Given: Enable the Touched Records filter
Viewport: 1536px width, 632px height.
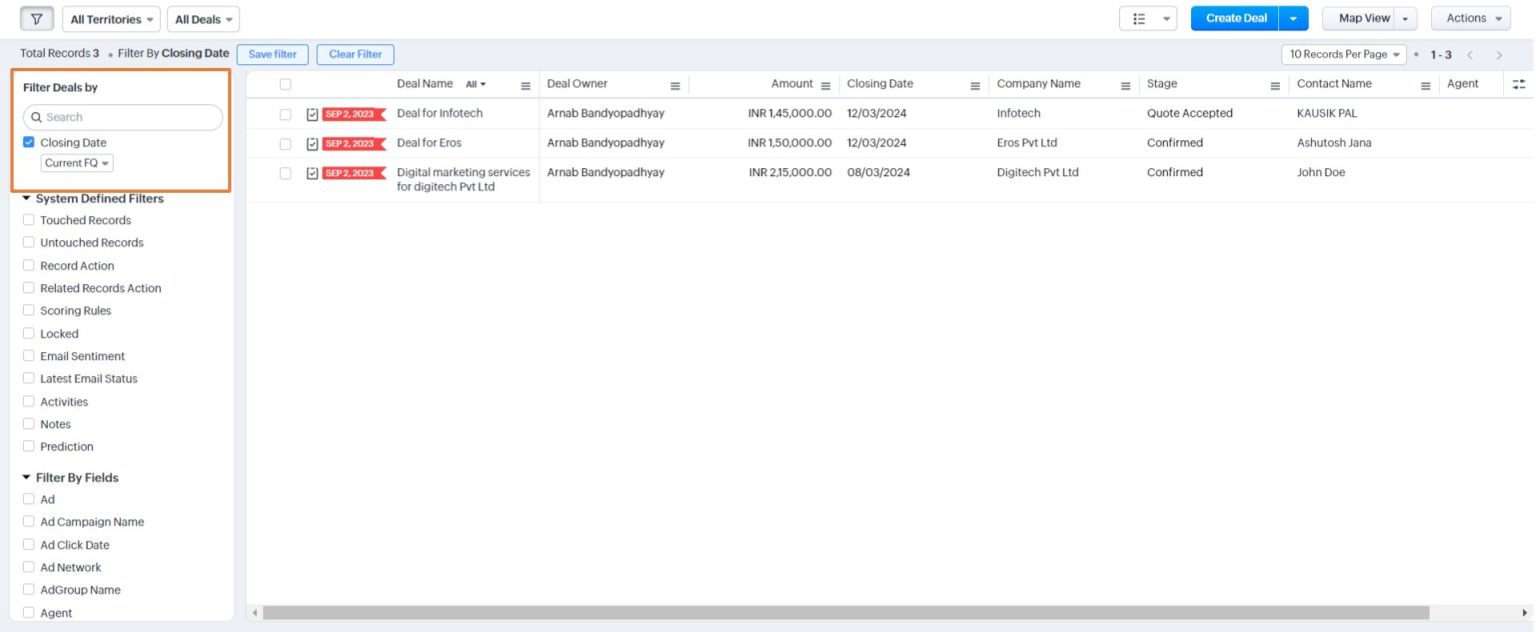Looking at the screenshot, I should pos(28,219).
